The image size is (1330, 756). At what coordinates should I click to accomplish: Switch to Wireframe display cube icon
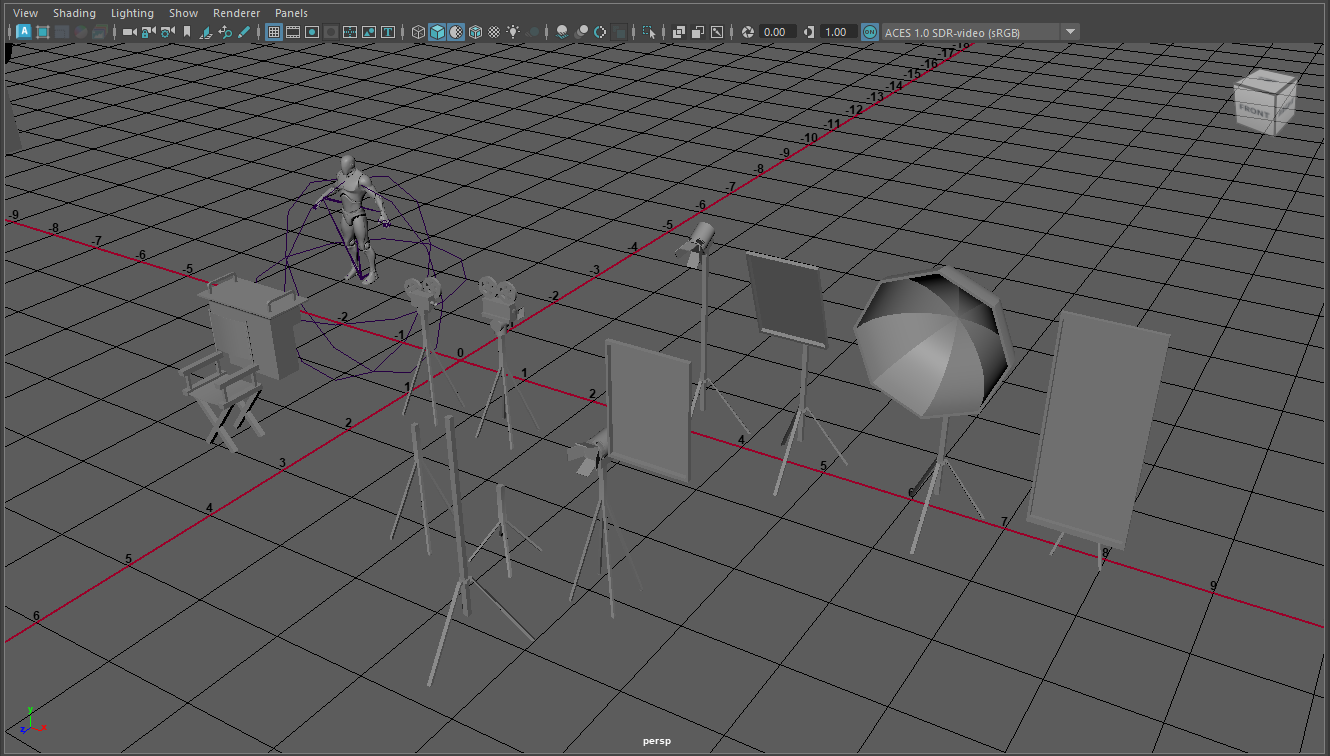tap(418, 32)
